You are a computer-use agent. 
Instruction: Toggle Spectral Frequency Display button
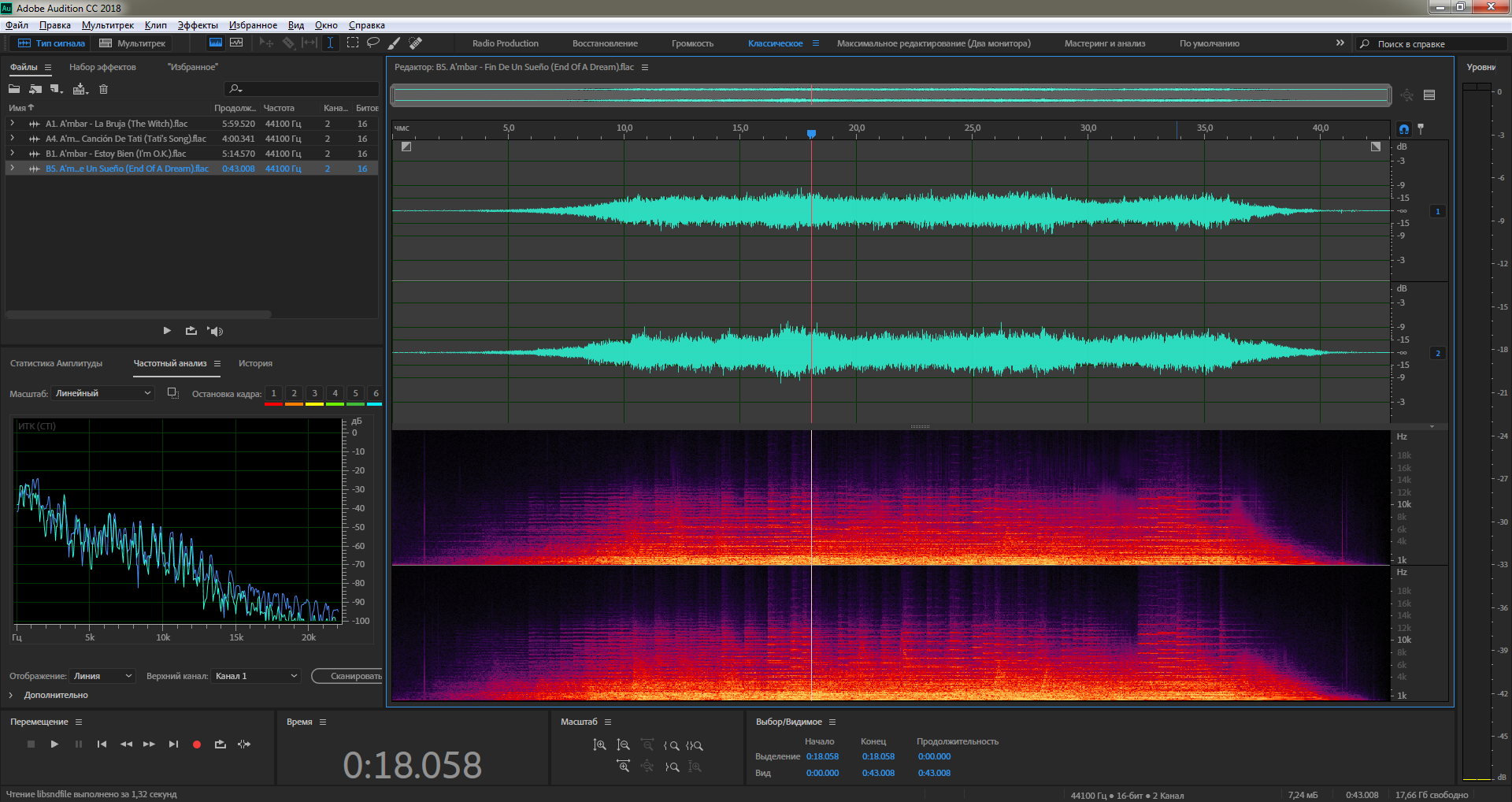point(215,43)
